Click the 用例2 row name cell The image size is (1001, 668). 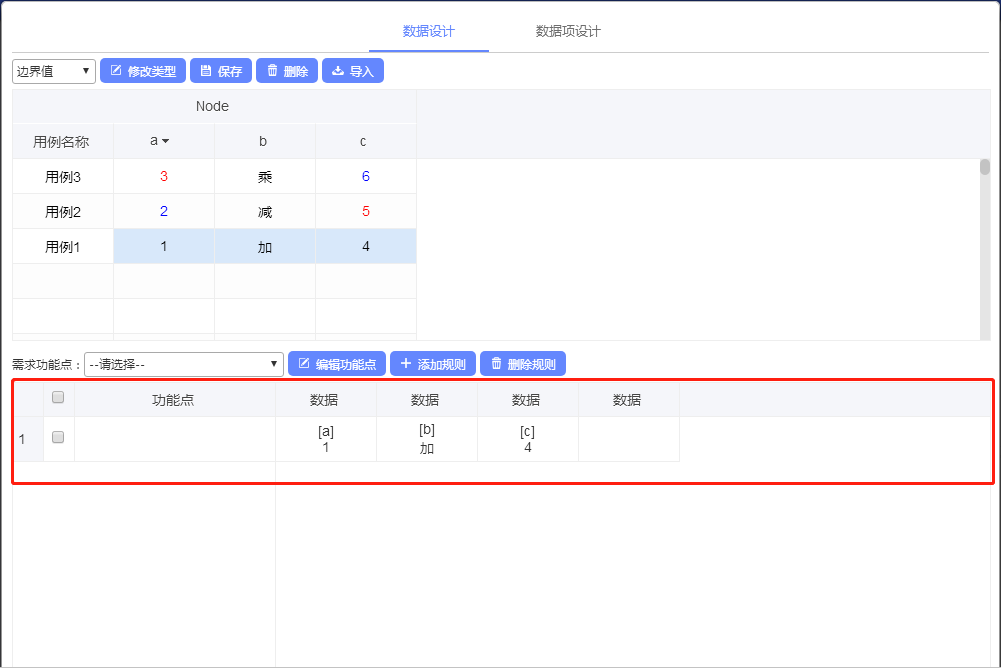point(63,212)
